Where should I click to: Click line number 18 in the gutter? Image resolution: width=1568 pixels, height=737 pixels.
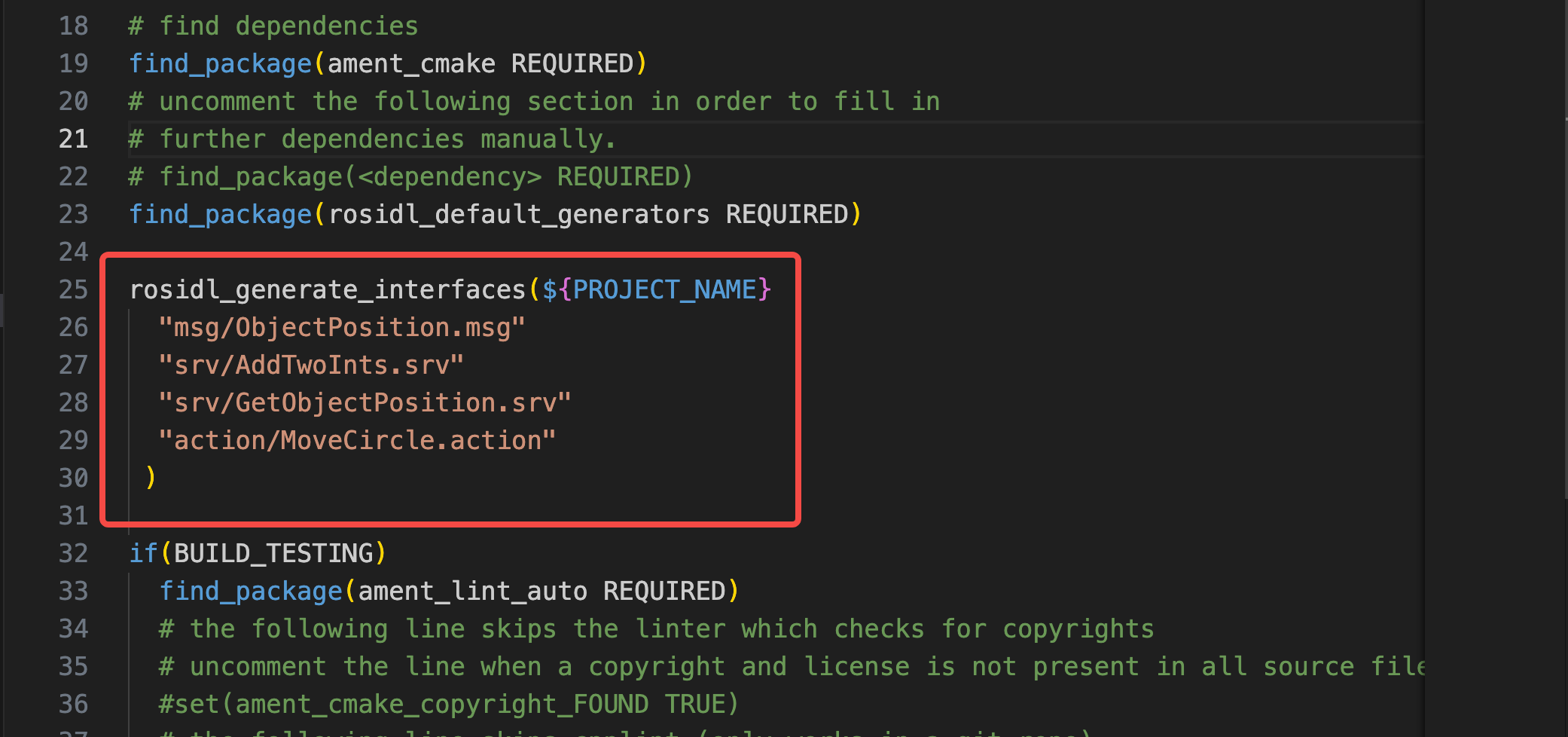(x=74, y=26)
